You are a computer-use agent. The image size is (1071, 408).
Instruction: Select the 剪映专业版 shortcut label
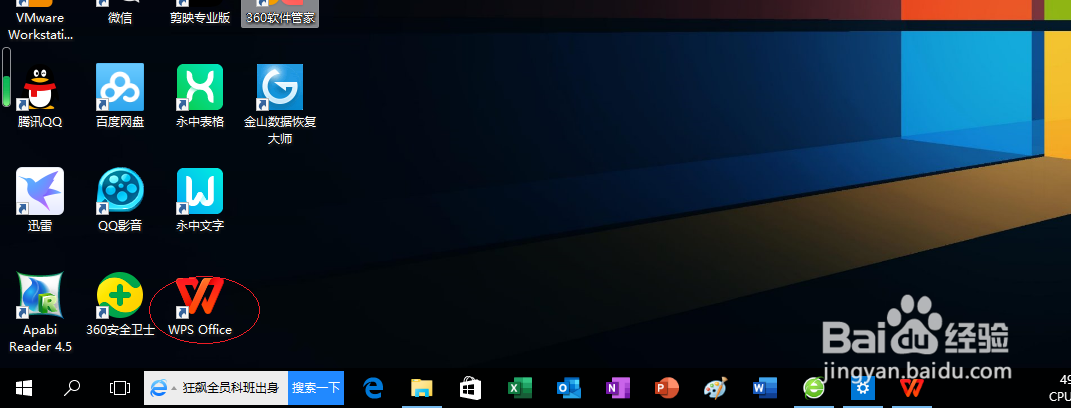click(200, 18)
